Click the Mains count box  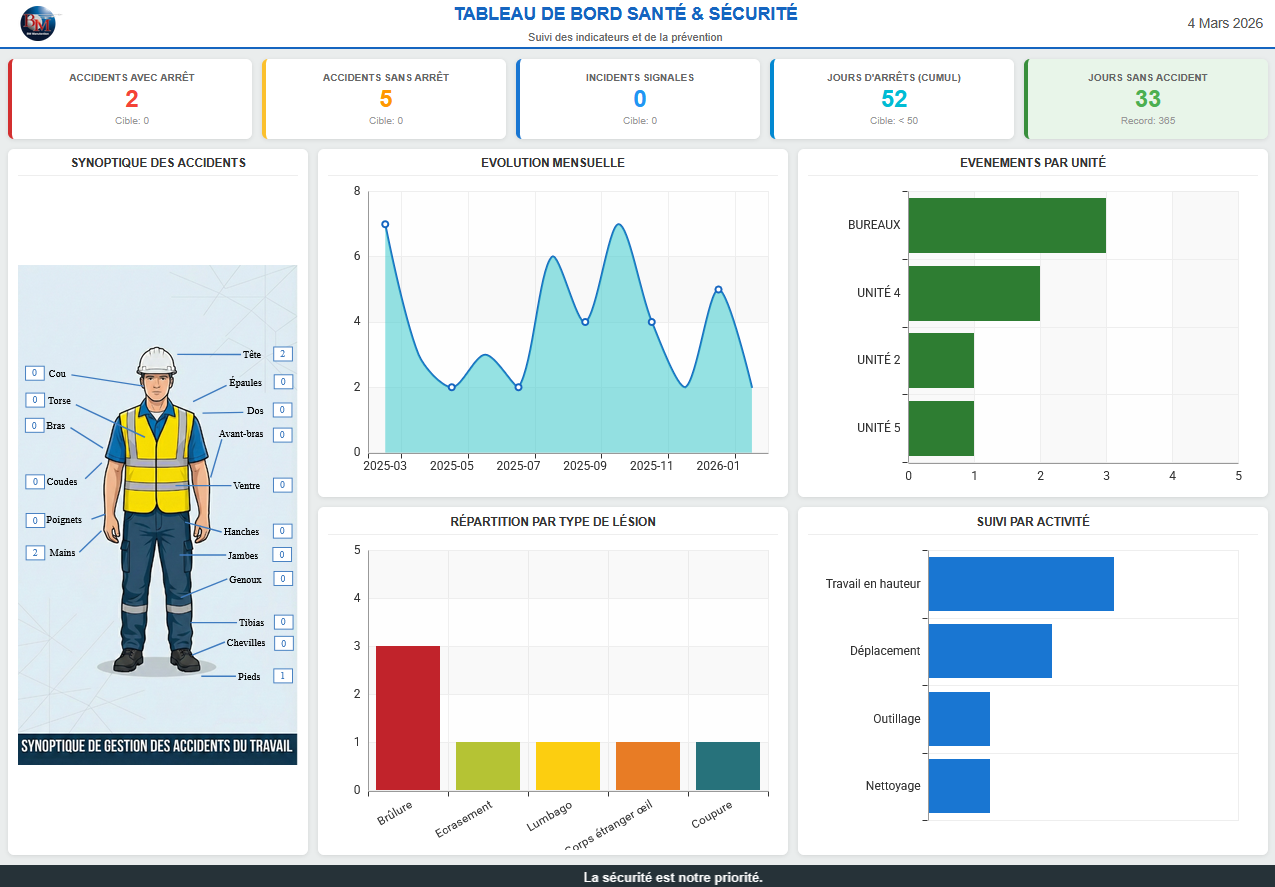point(35,552)
